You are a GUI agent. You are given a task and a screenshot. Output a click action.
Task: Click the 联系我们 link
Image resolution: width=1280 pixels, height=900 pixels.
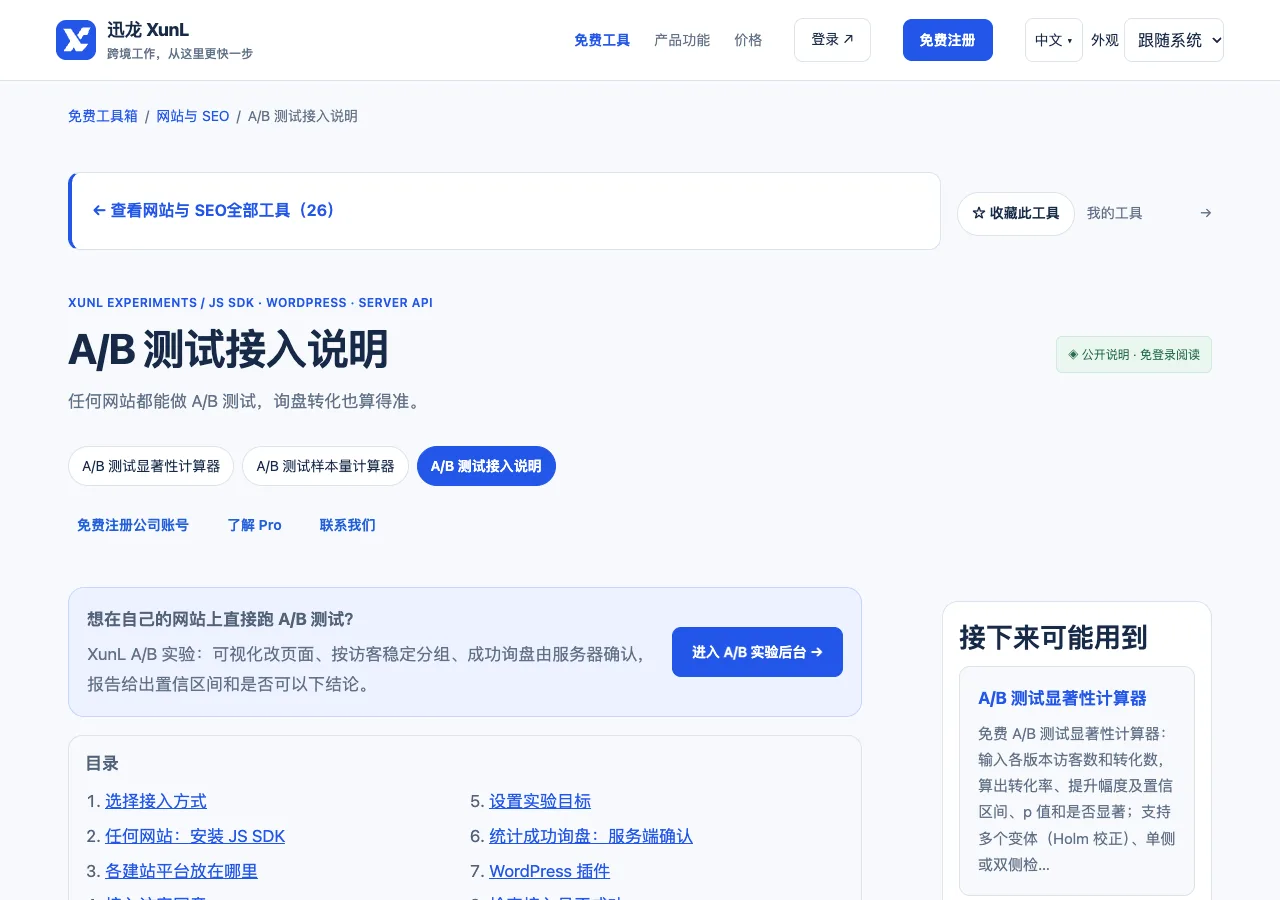pos(348,525)
